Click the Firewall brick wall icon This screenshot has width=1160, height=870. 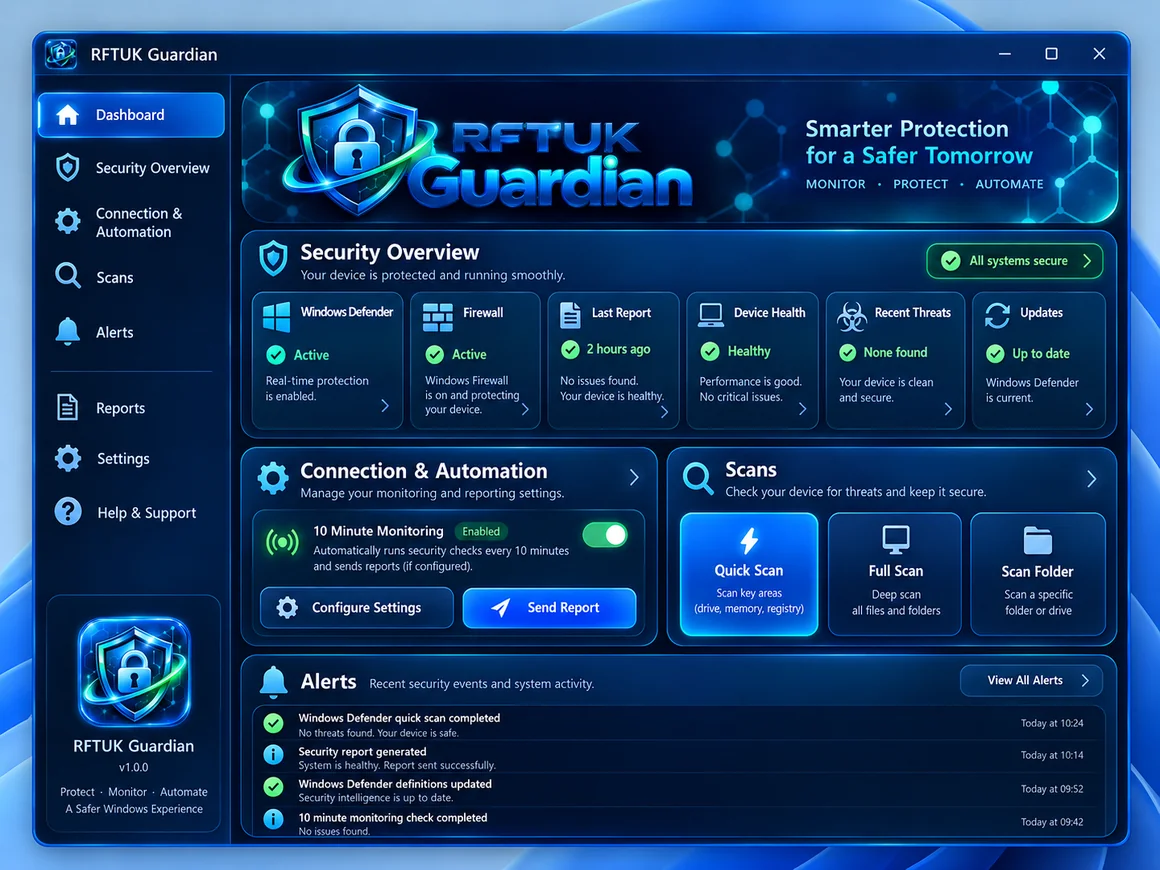click(438, 317)
